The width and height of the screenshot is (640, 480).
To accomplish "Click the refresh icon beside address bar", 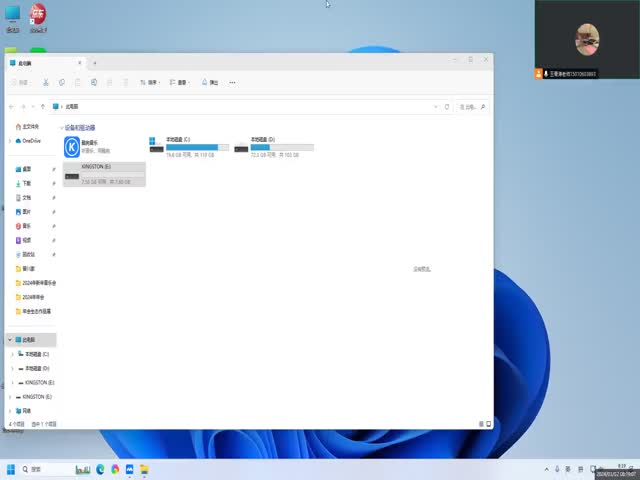I will click(448, 105).
